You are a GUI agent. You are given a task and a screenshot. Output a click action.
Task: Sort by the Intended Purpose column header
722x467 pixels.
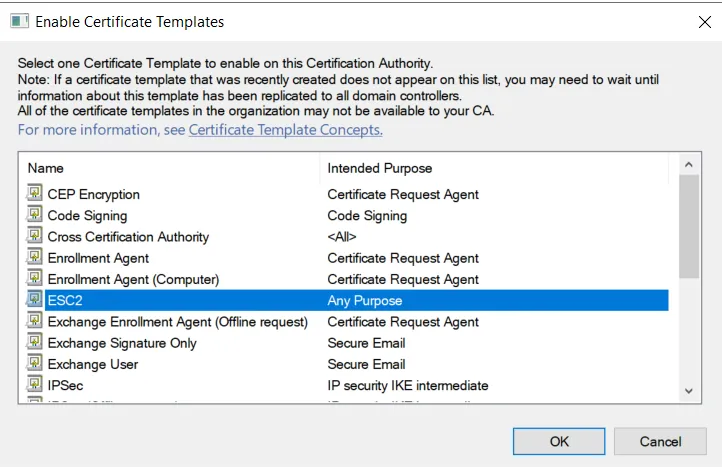click(x=495, y=168)
